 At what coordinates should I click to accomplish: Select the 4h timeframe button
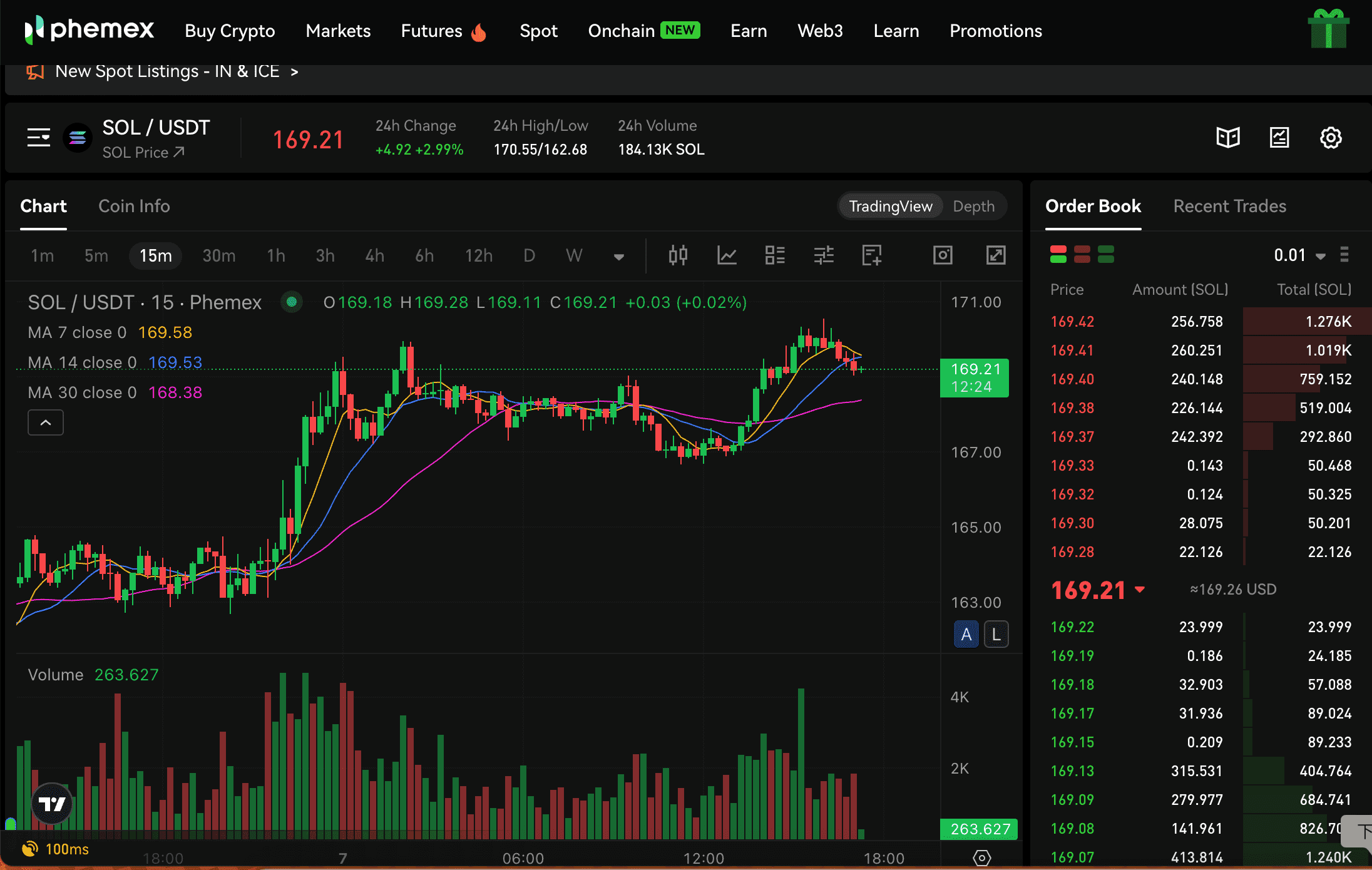(x=374, y=255)
